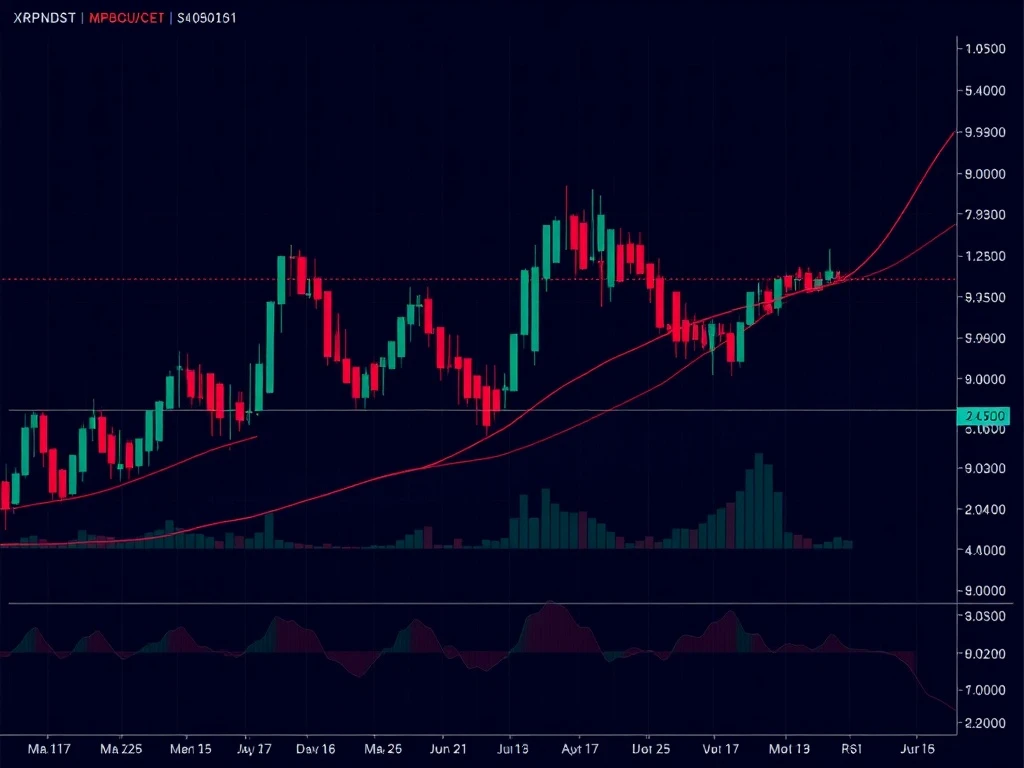Select the red MPBCU/CET header label
The height and width of the screenshot is (768, 1024).
click(127, 18)
